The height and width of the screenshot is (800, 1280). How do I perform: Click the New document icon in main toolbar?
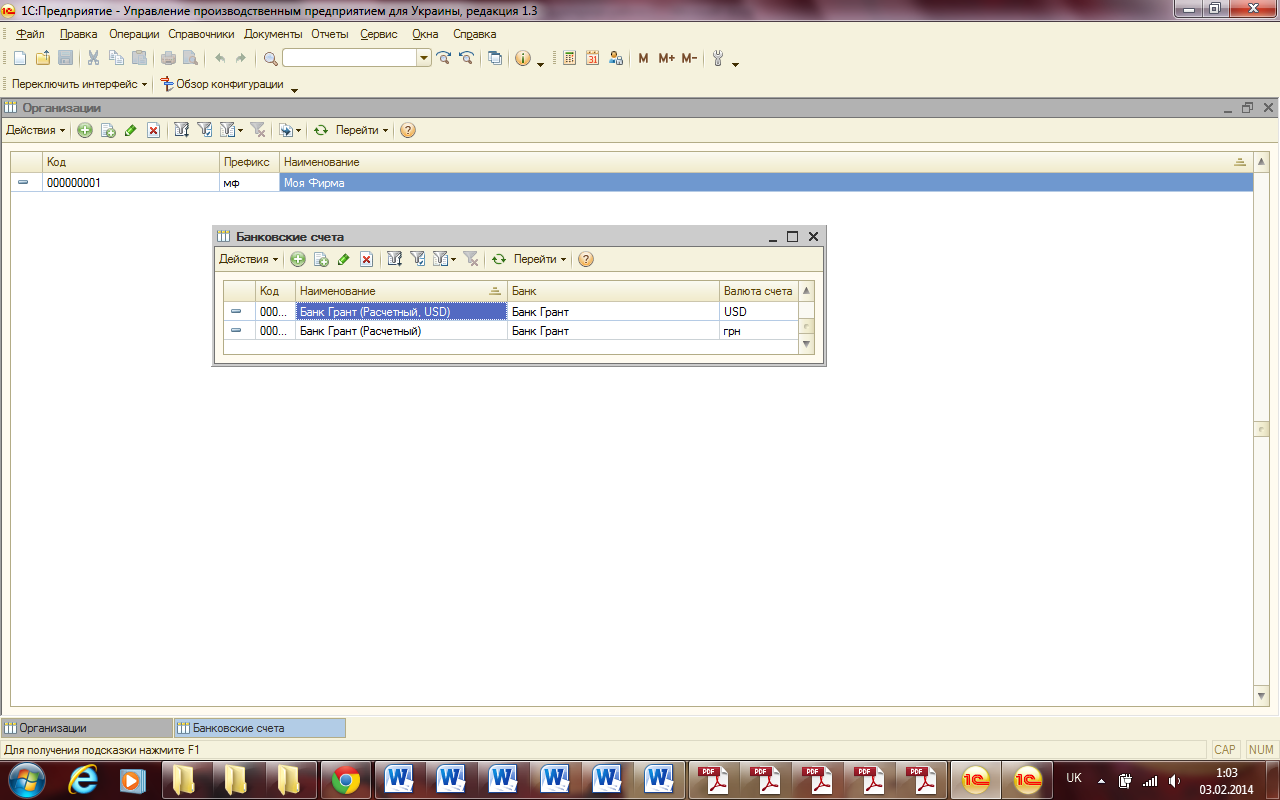20,58
